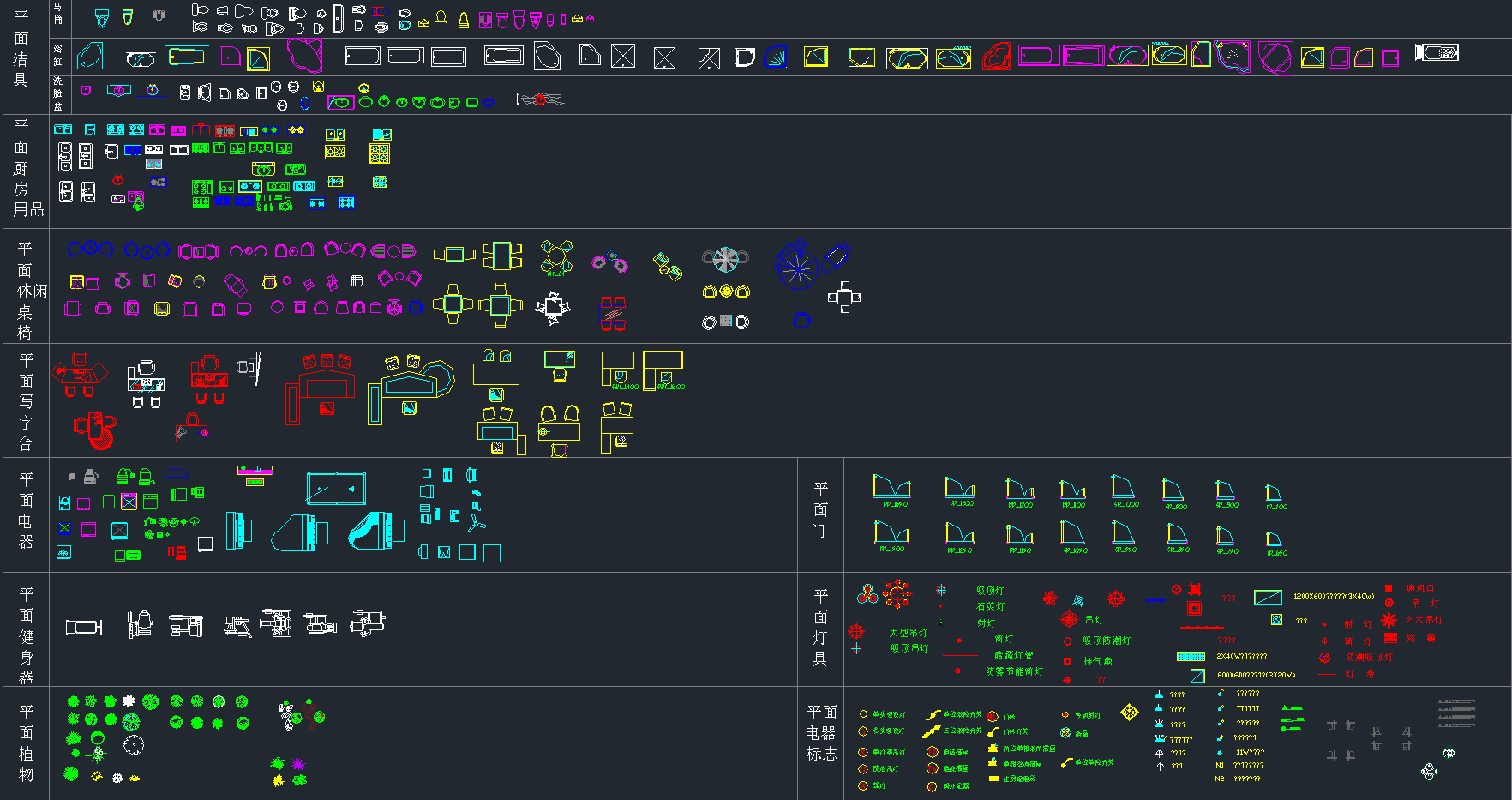Click the 大型吊灯 text label
Screen dimensions: 1512x800
[x=908, y=633]
